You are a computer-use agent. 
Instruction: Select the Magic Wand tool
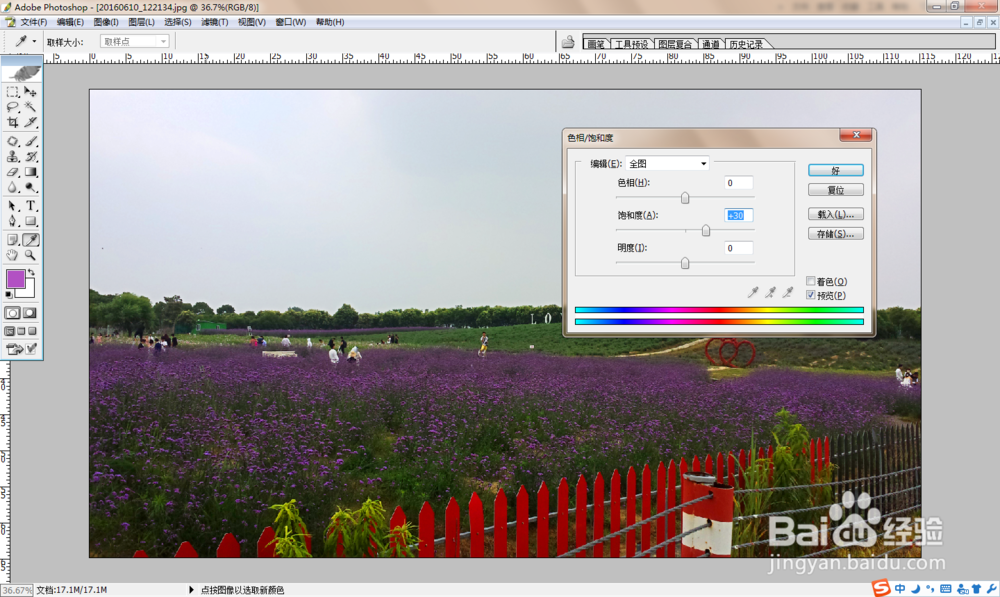31,107
